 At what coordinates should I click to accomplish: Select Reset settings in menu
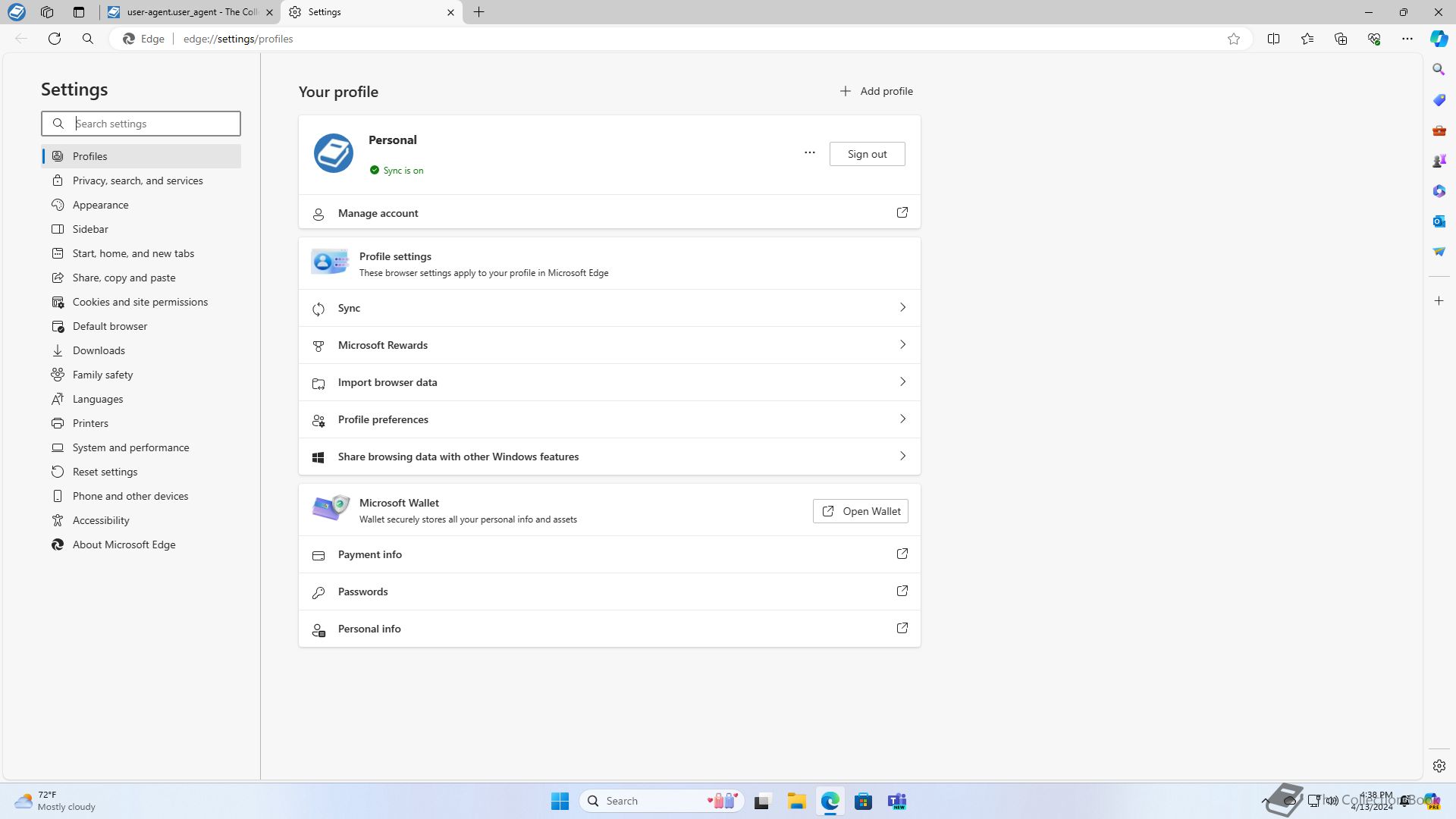click(x=141, y=472)
